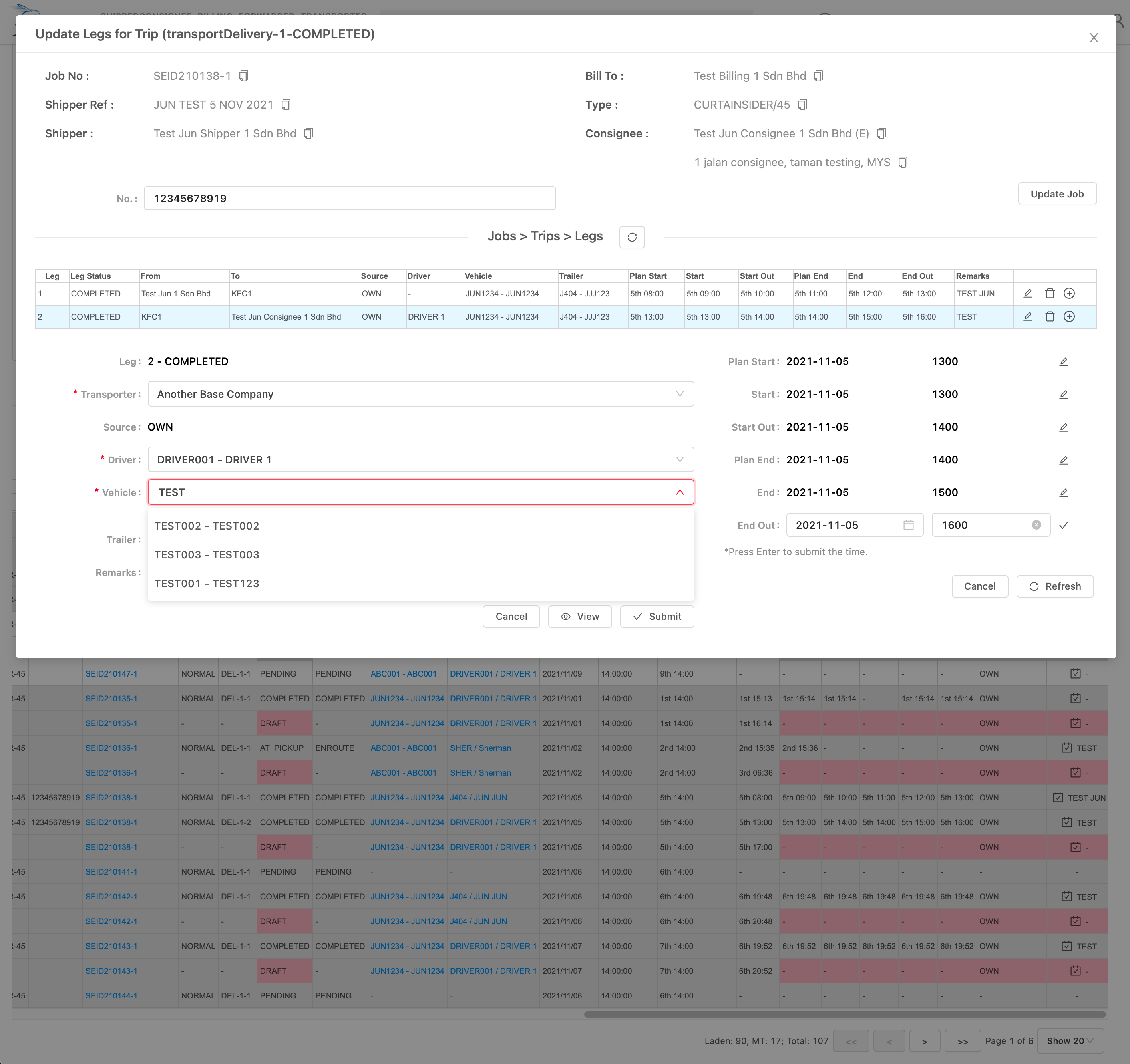Edit the Plan Start time
Image resolution: width=1130 pixels, height=1064 pixels.
(1063, 362)
